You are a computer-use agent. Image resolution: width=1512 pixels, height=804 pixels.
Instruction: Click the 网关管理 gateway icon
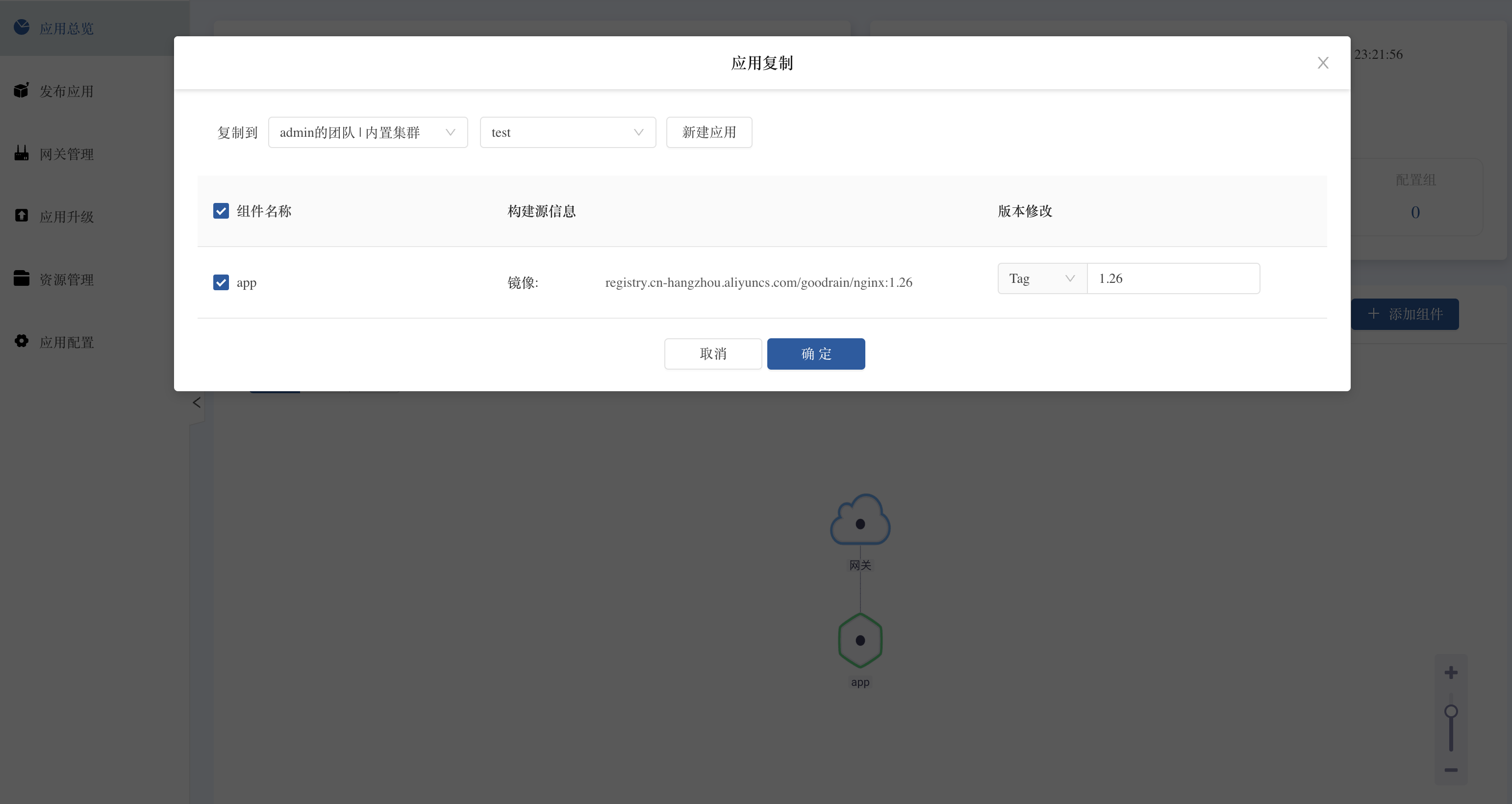pyautogui.click(x=22, y=153)
